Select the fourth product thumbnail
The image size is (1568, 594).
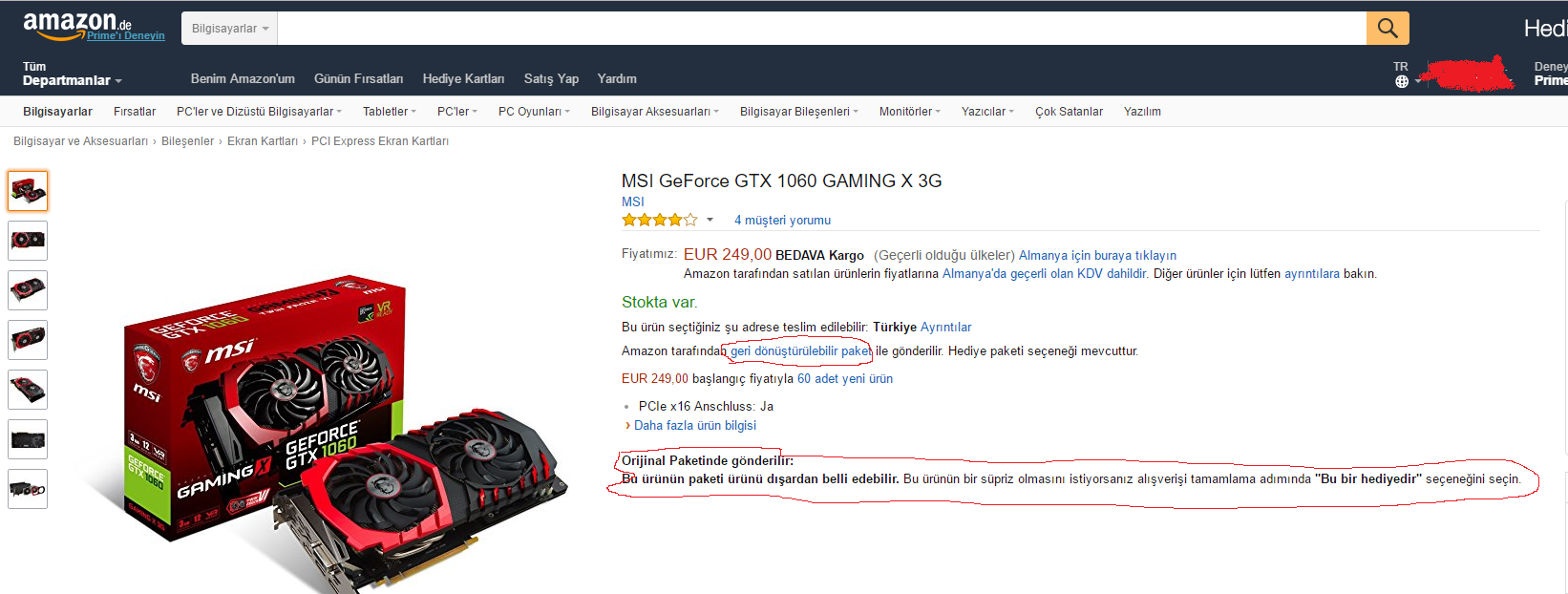click(x=28, y=340)
